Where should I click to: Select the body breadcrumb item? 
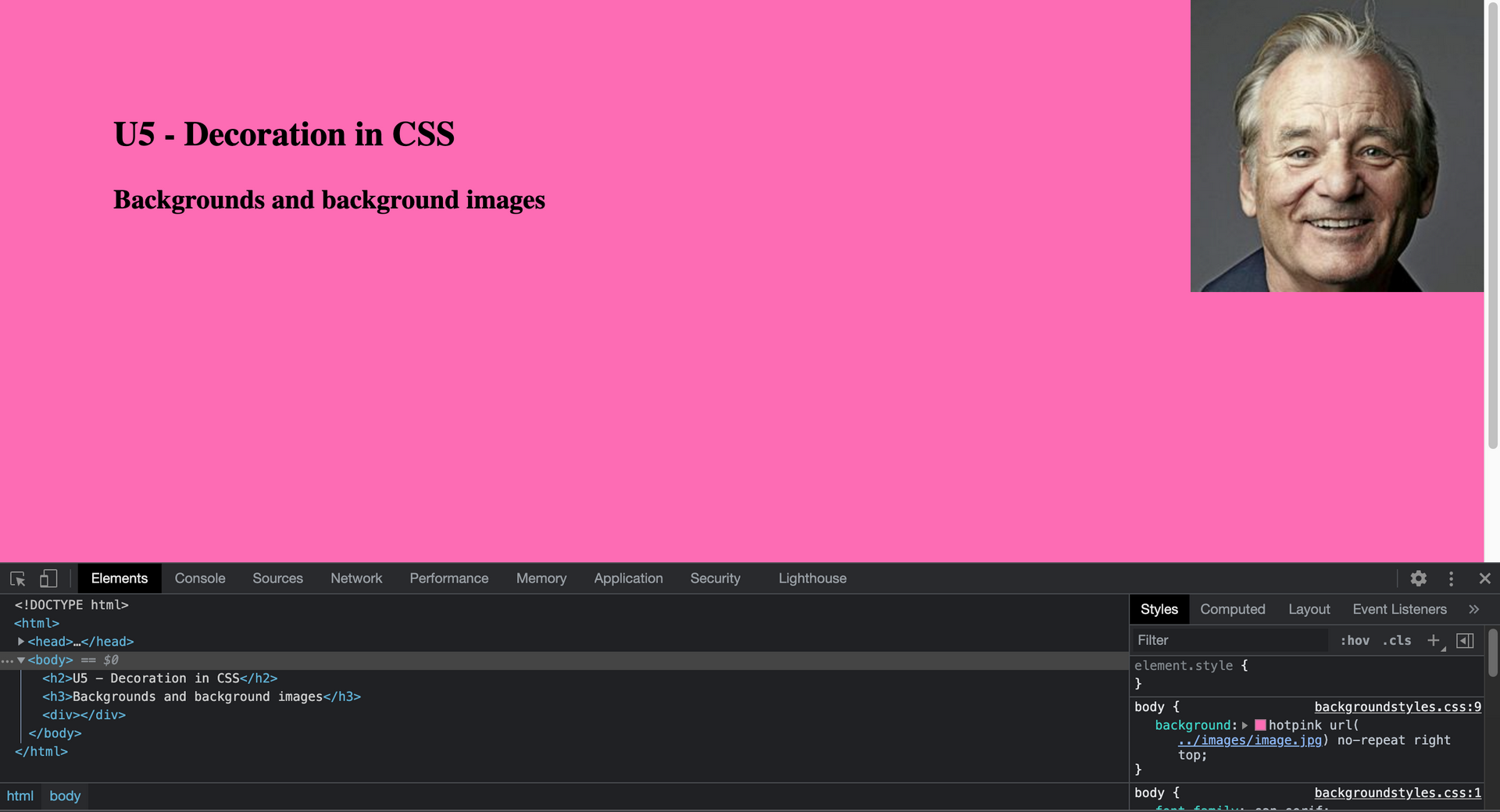pyautogui.click(x=65, y=796)
